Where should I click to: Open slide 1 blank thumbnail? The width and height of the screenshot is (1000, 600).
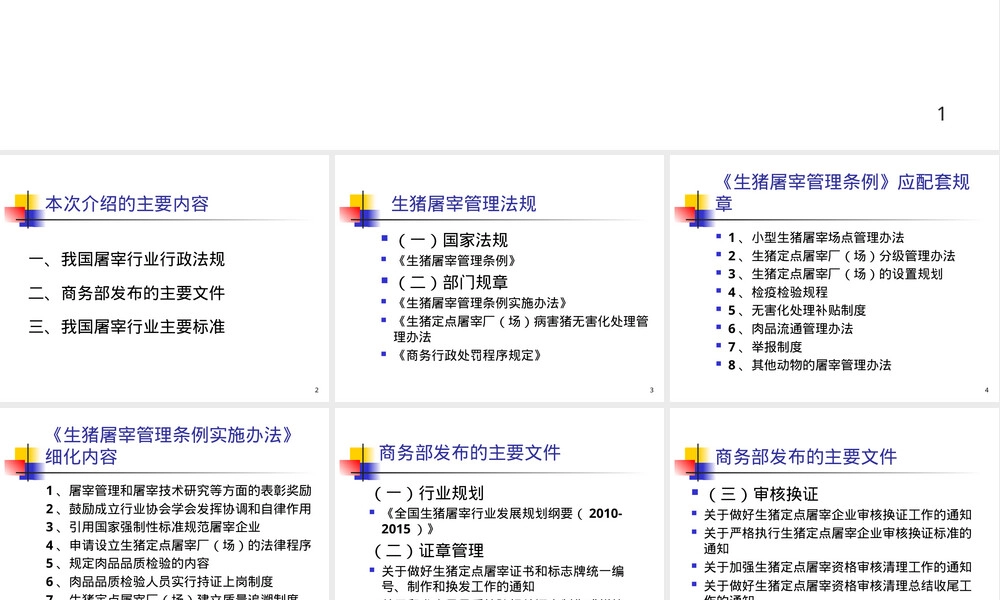tap(500, 75)
